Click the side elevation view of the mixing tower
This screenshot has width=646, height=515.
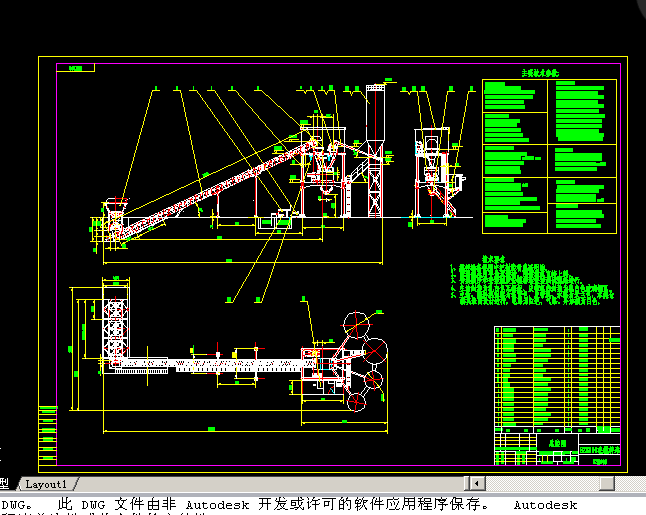point(439,172)
